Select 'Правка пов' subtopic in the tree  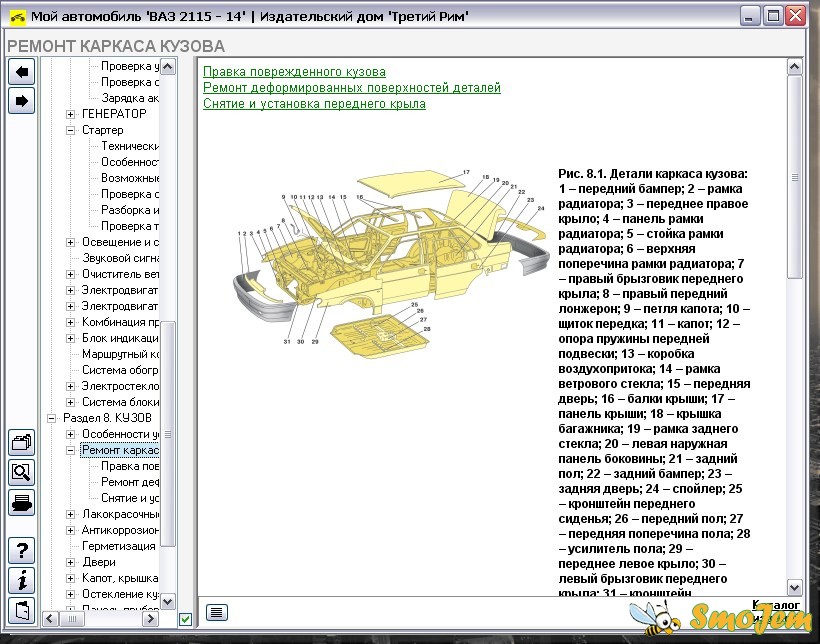[130, 466]
